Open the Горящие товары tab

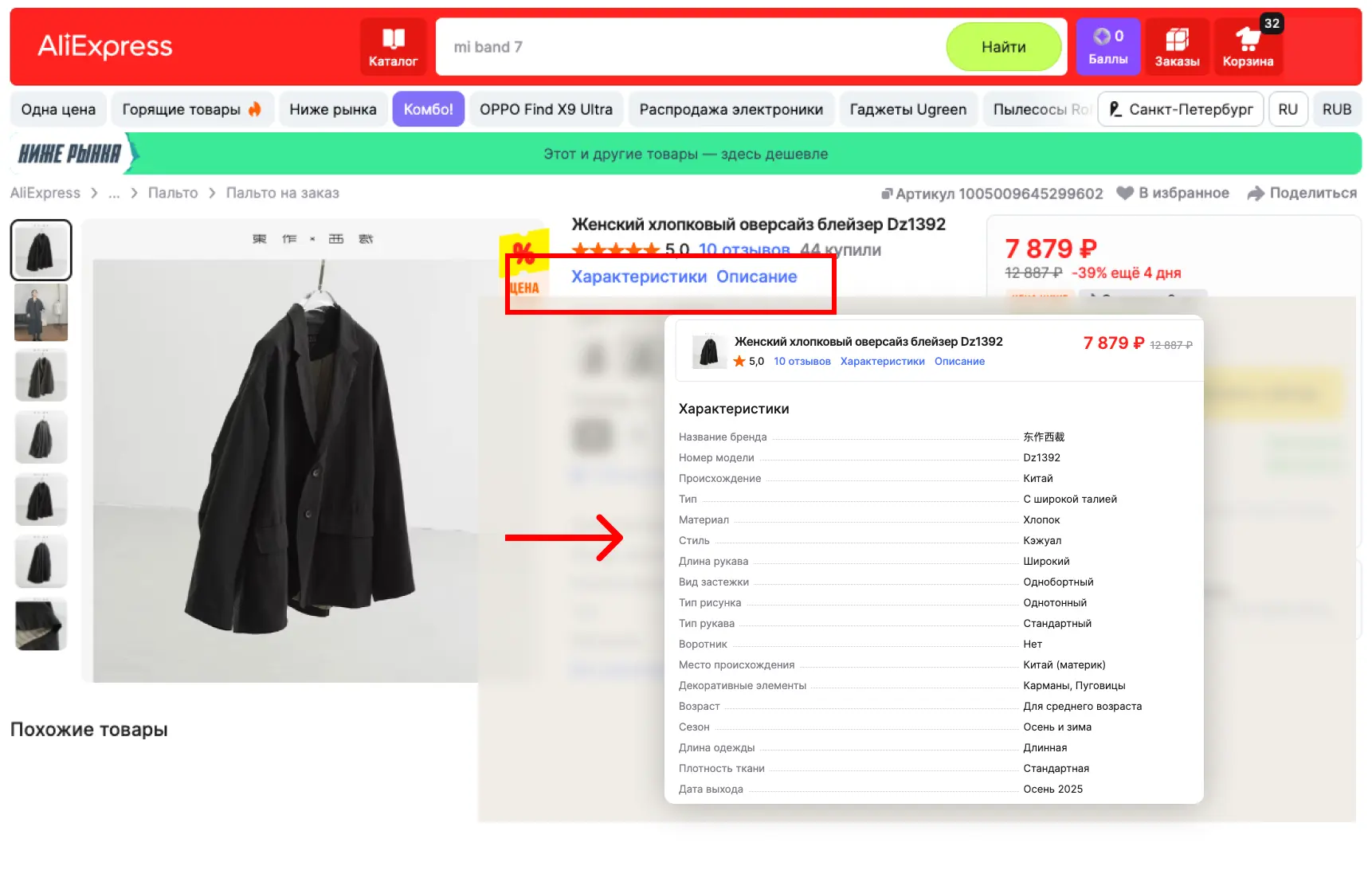coord(192,109)
